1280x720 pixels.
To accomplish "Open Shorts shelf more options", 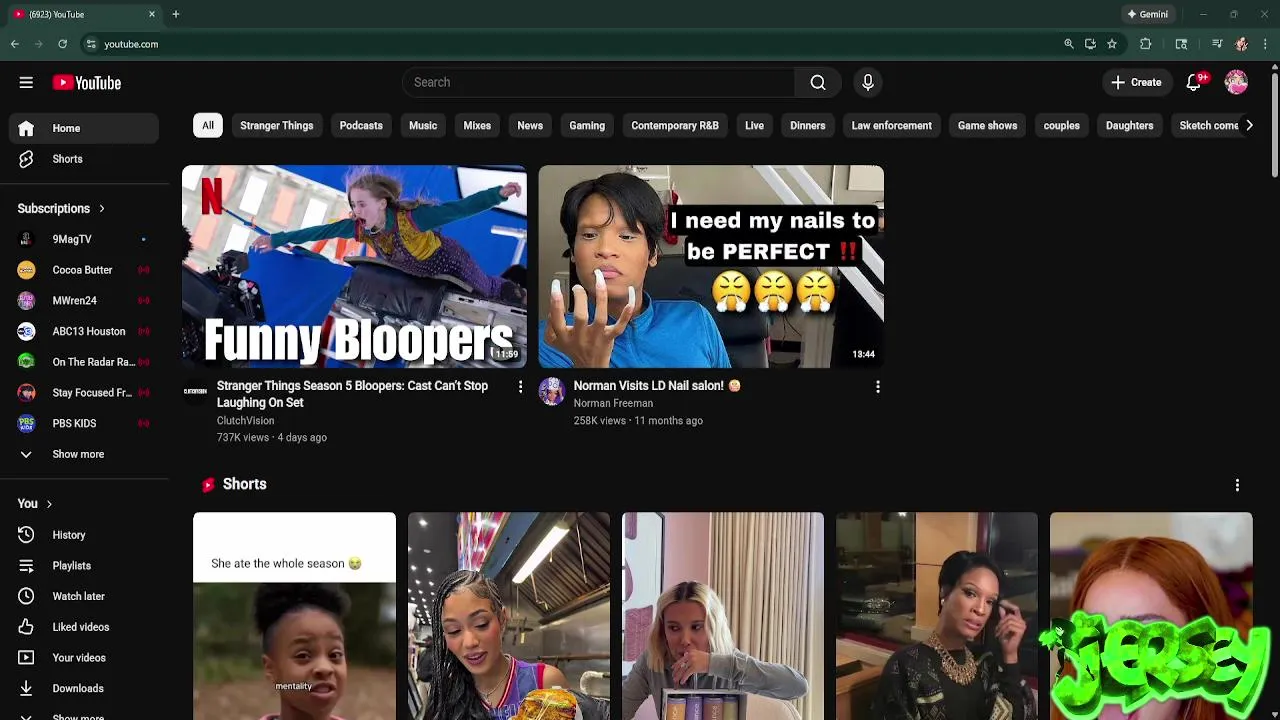I will pyautogui.click(x=1237, y=485).
